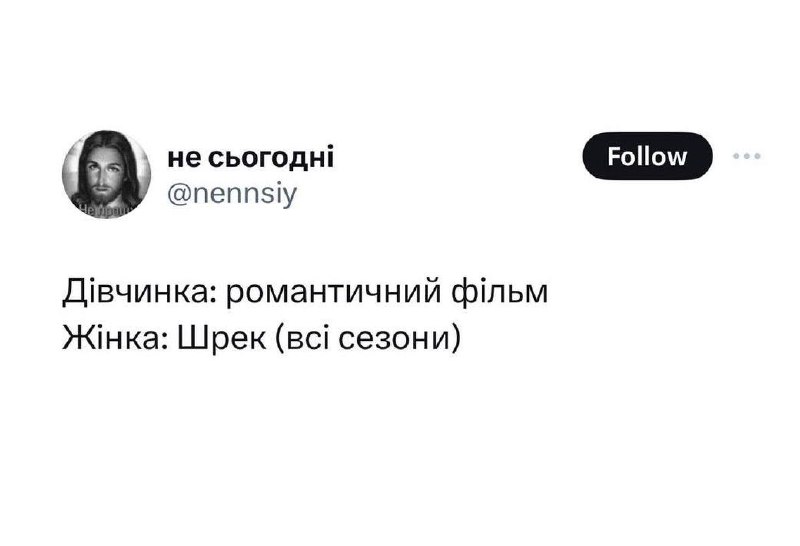Click the word "не" in display name
This screenshot has height=546, width=800.
(184, 159)
